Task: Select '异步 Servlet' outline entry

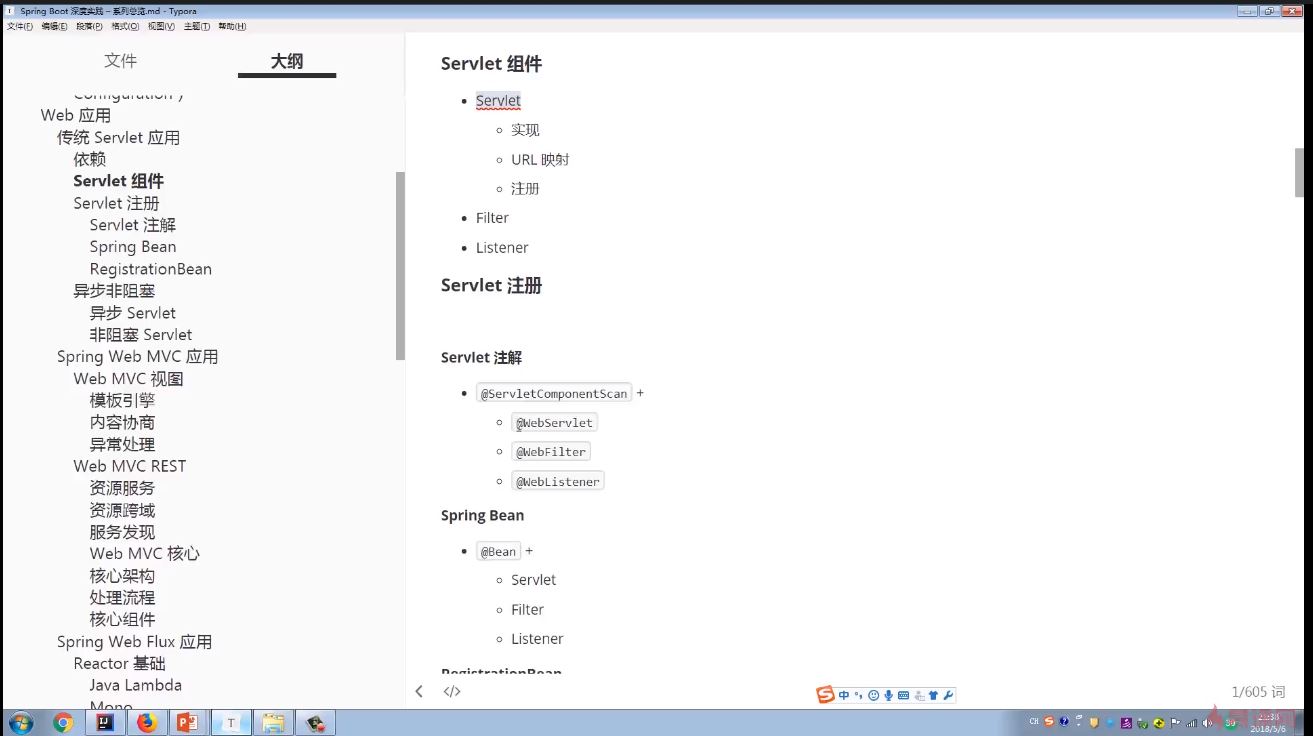Action: click(132, 313)
